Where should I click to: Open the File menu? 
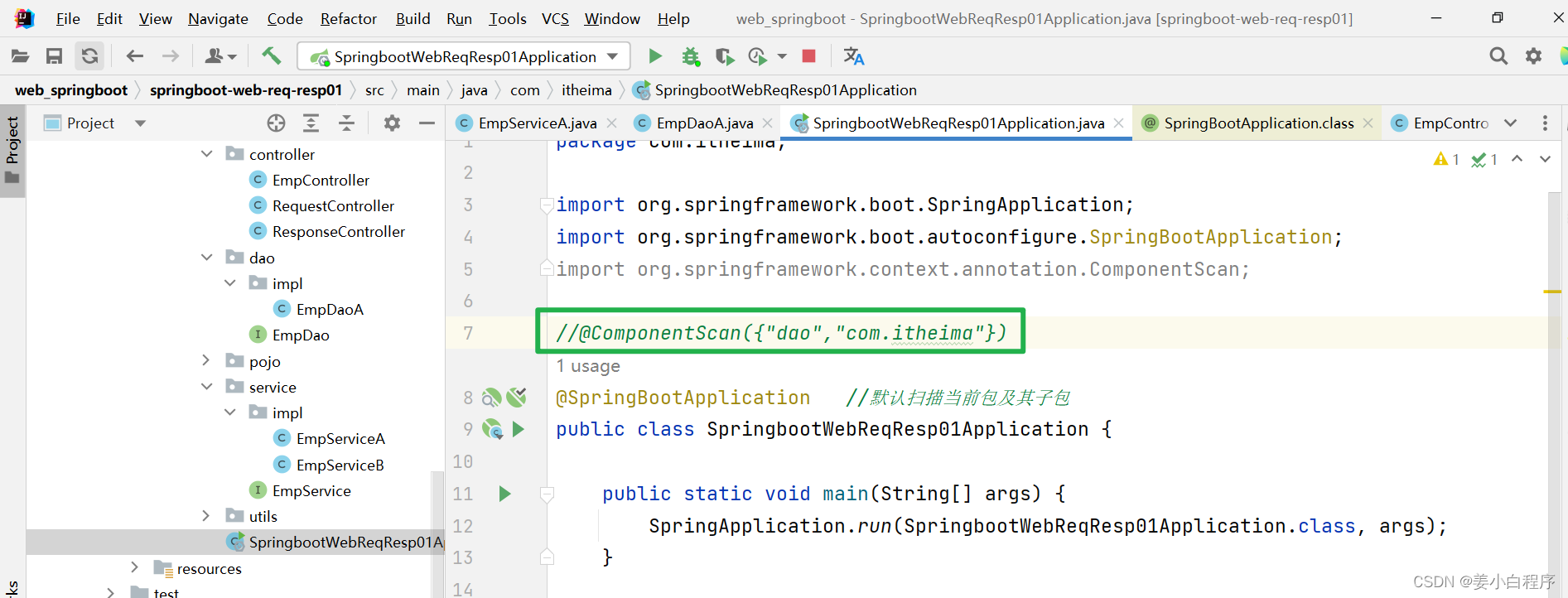(x=68, y=18)
